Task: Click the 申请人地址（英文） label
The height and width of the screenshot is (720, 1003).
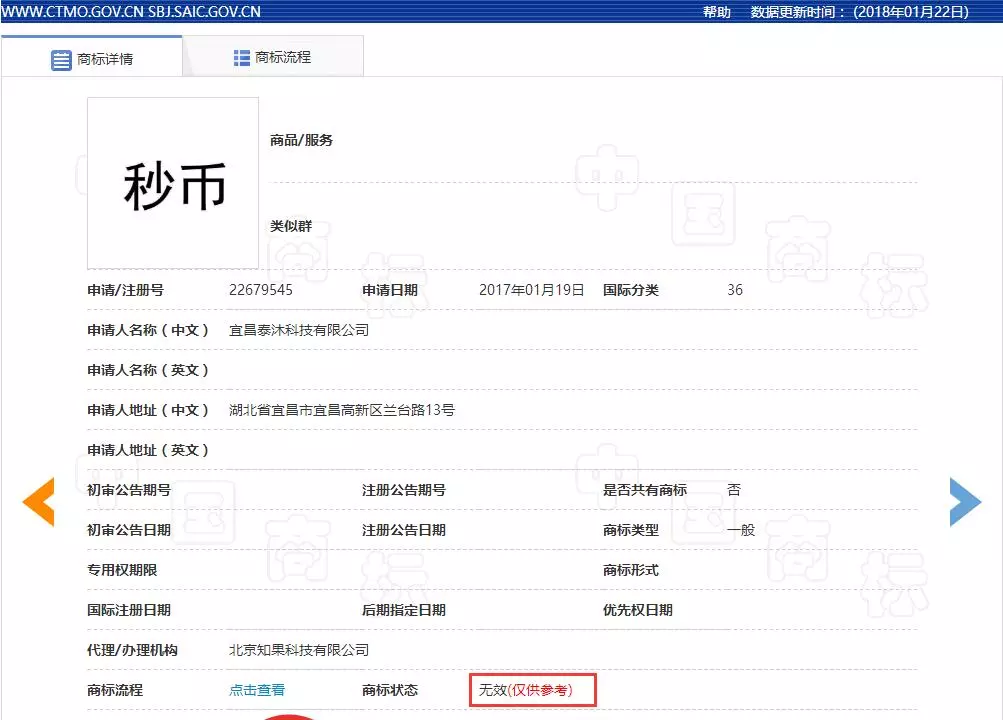Action: pyautogui.click(x=148, y=450)
